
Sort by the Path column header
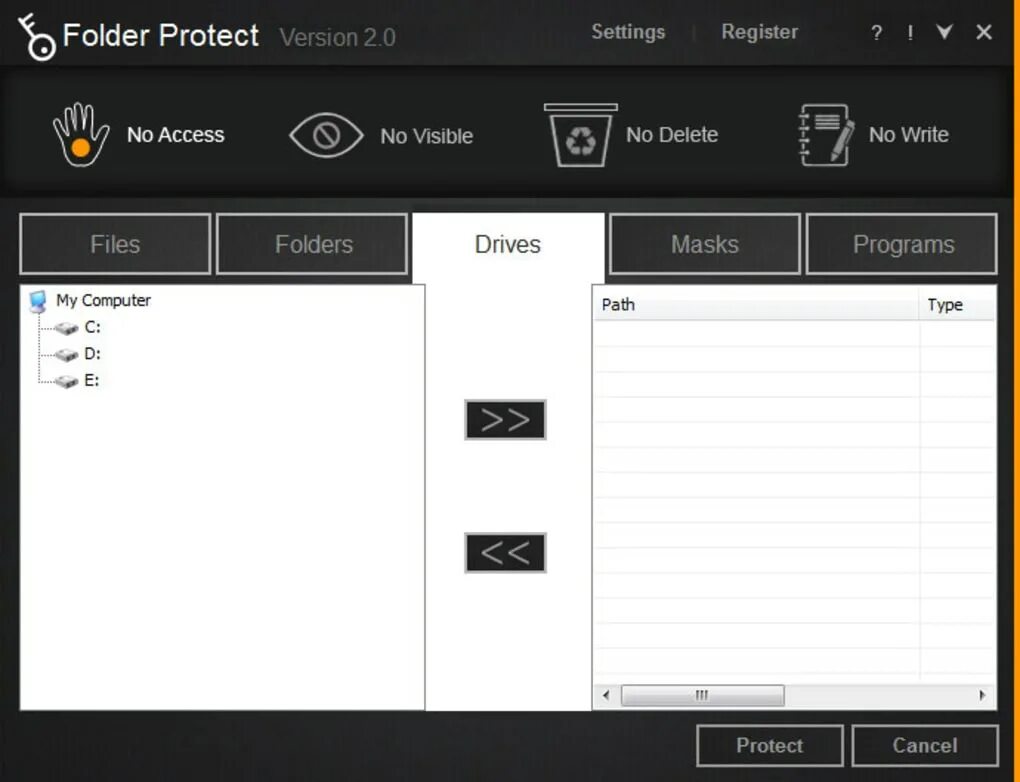pos(757,304)
